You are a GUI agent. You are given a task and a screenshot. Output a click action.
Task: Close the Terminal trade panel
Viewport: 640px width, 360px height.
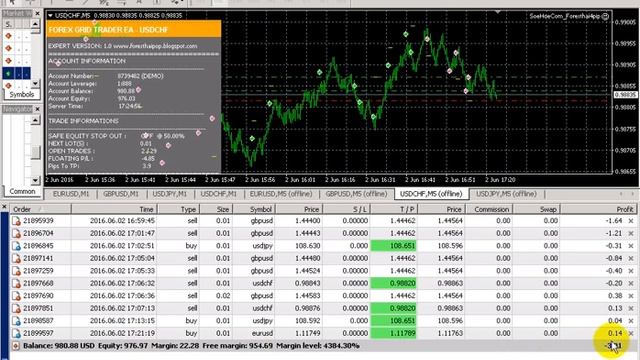click(x=4, y=207)
